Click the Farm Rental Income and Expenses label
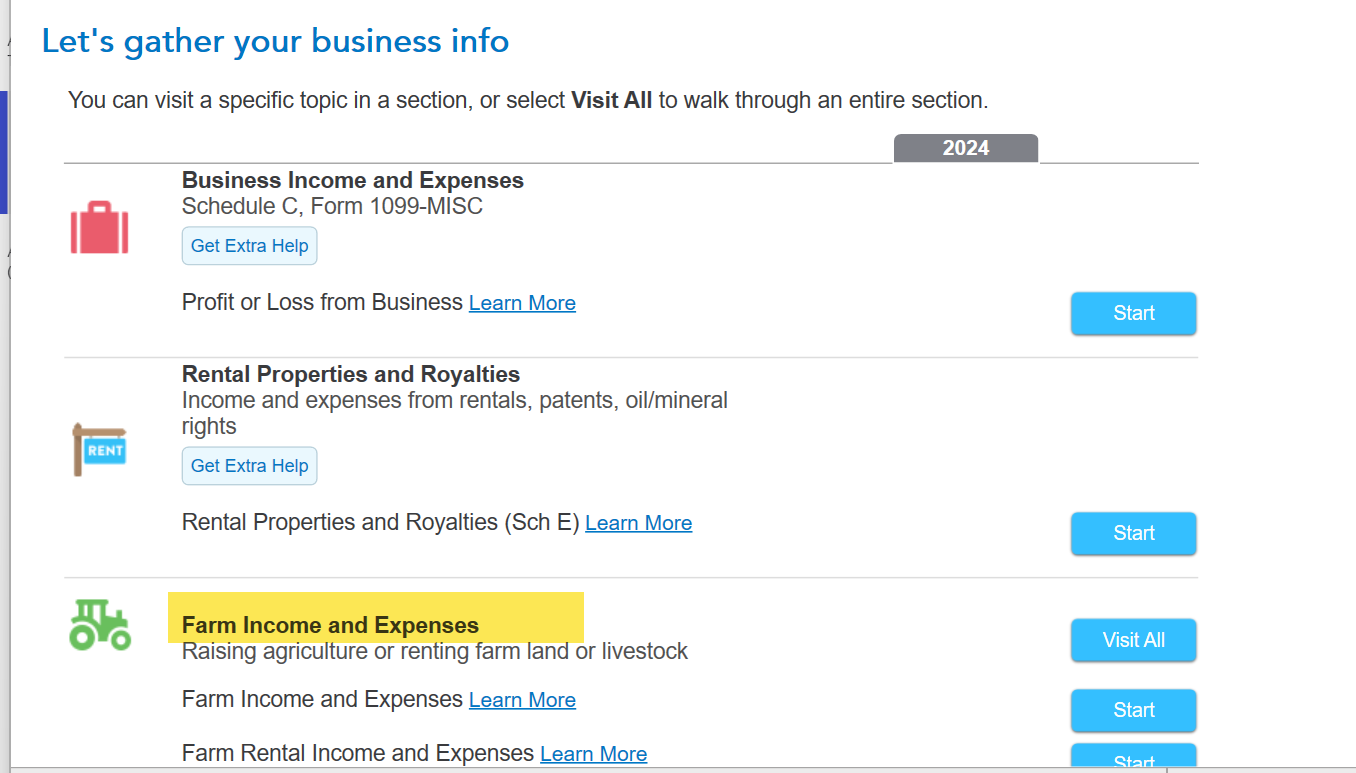 [357, 753]
